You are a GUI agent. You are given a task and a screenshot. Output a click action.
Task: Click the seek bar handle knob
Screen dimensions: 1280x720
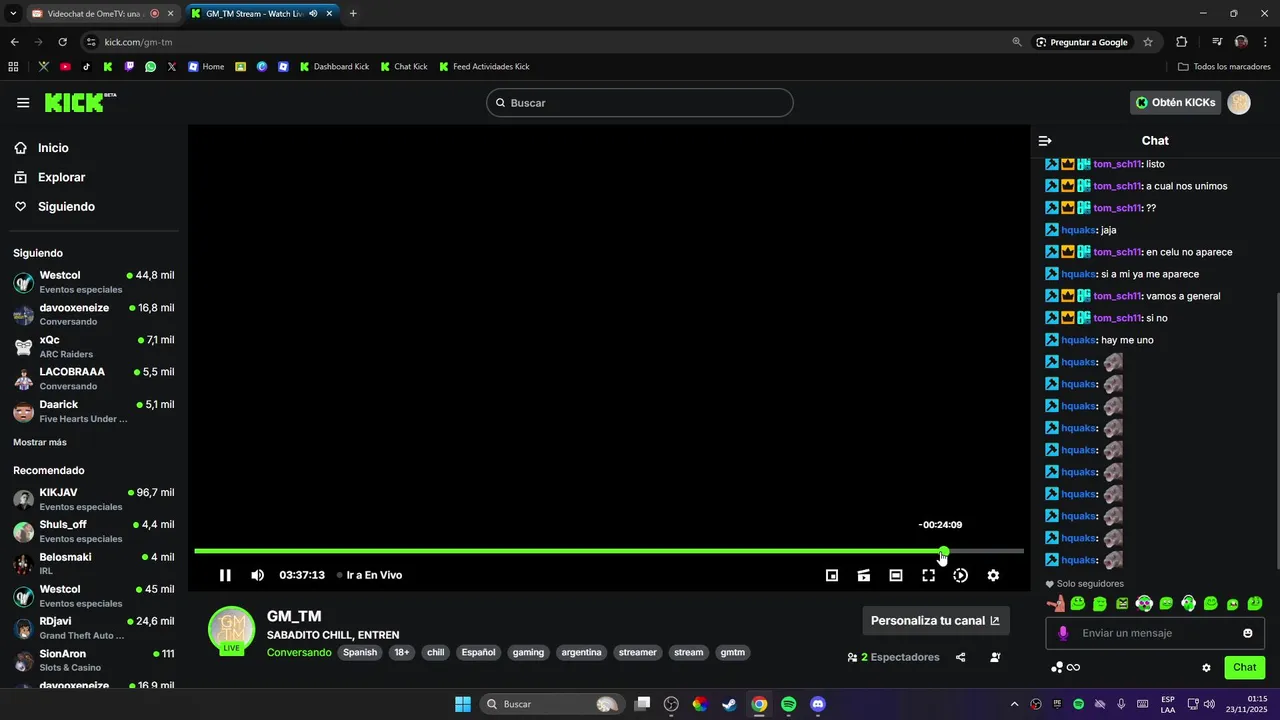coord(944,551)
